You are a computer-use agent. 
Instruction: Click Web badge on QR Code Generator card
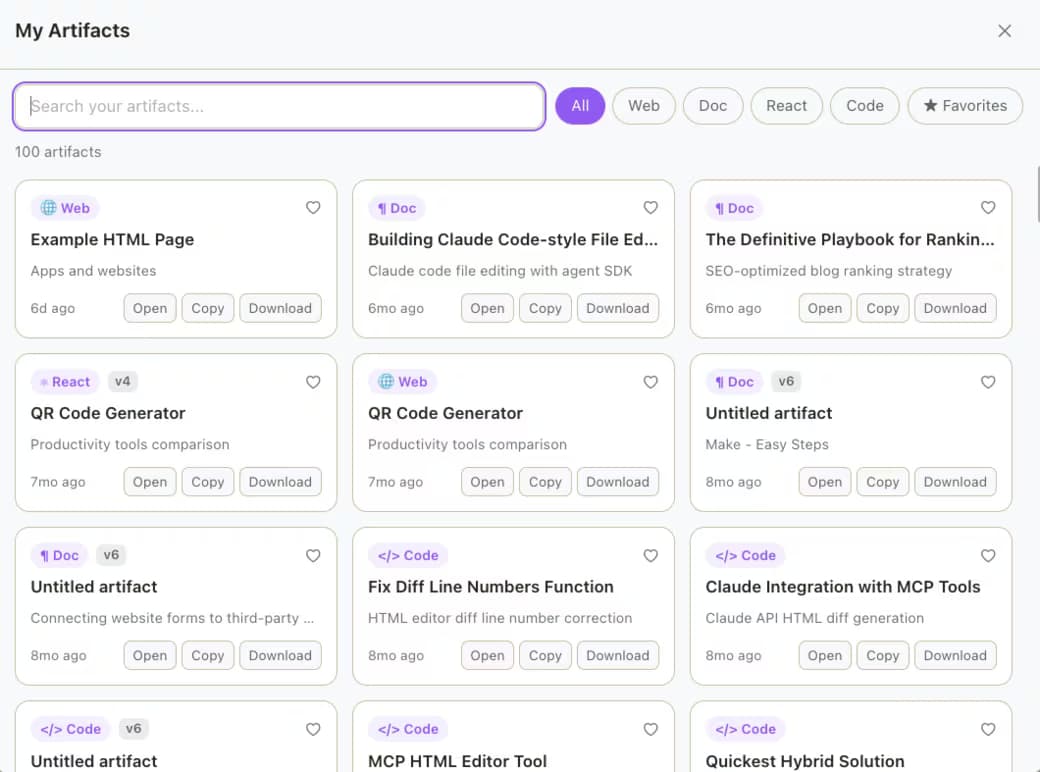[403, 382]
